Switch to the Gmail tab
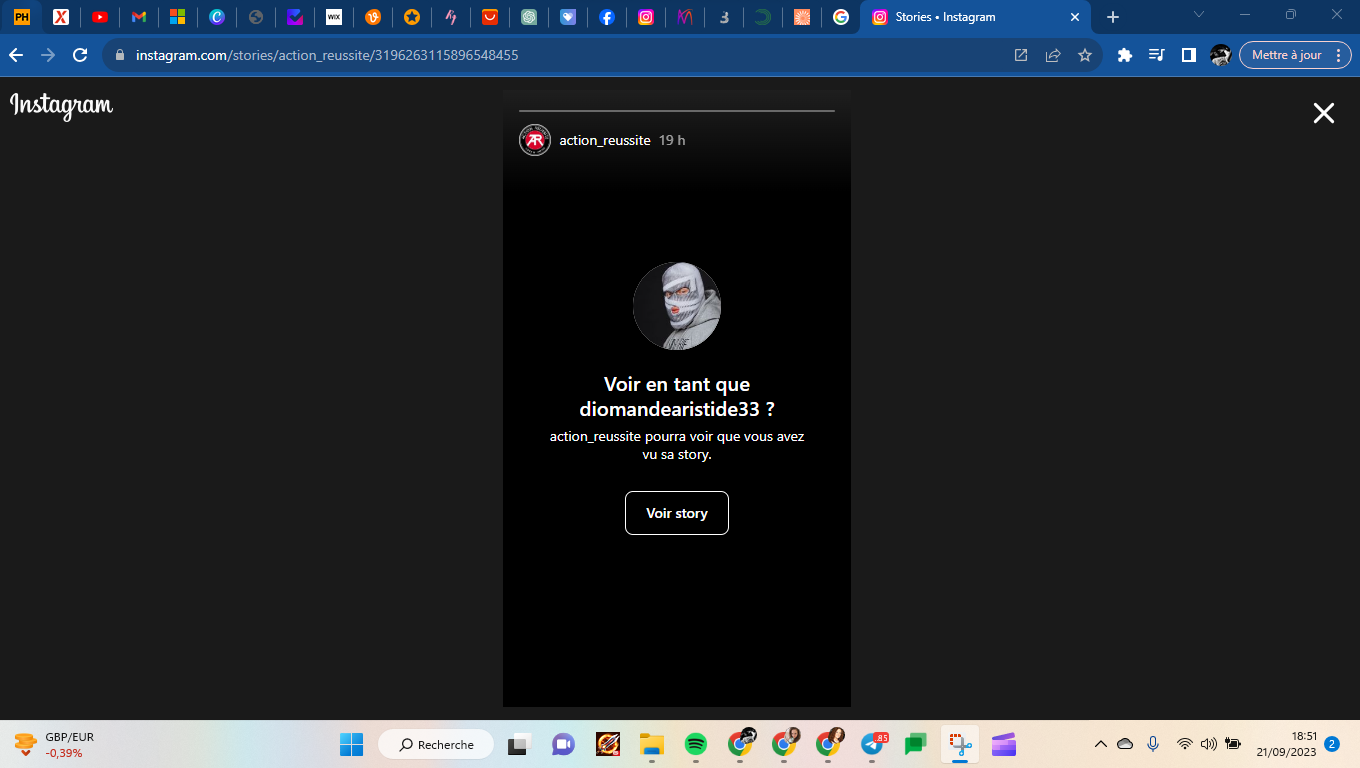1360x768 pixels. click(138, 17)
